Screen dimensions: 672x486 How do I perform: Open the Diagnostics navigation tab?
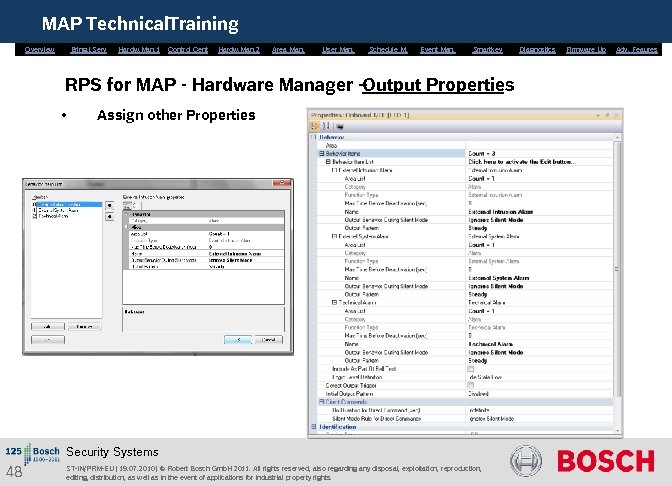coord(537,50)
